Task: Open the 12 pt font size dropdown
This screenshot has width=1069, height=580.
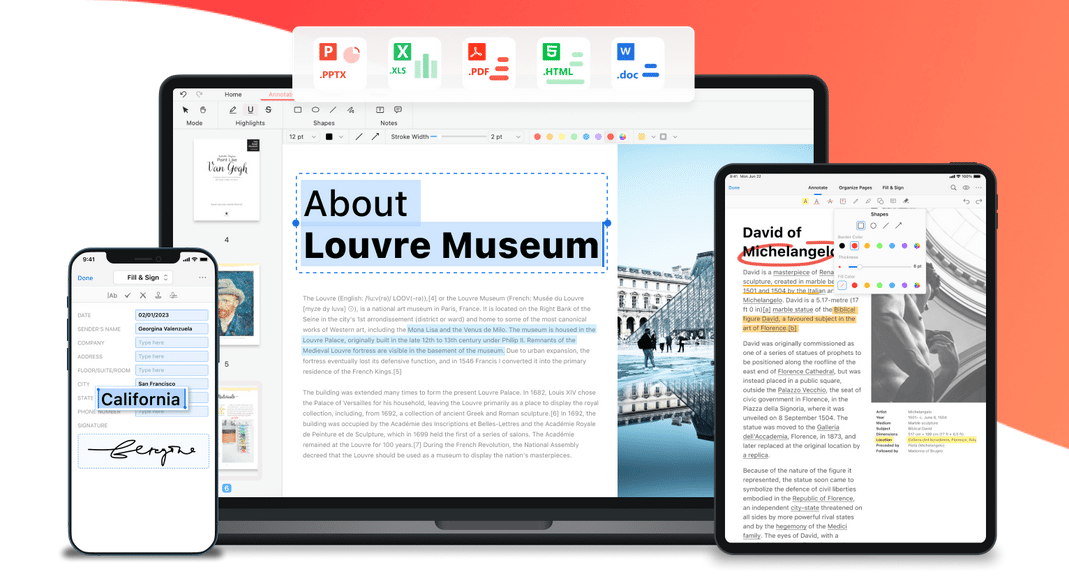Action: (302, 137)
